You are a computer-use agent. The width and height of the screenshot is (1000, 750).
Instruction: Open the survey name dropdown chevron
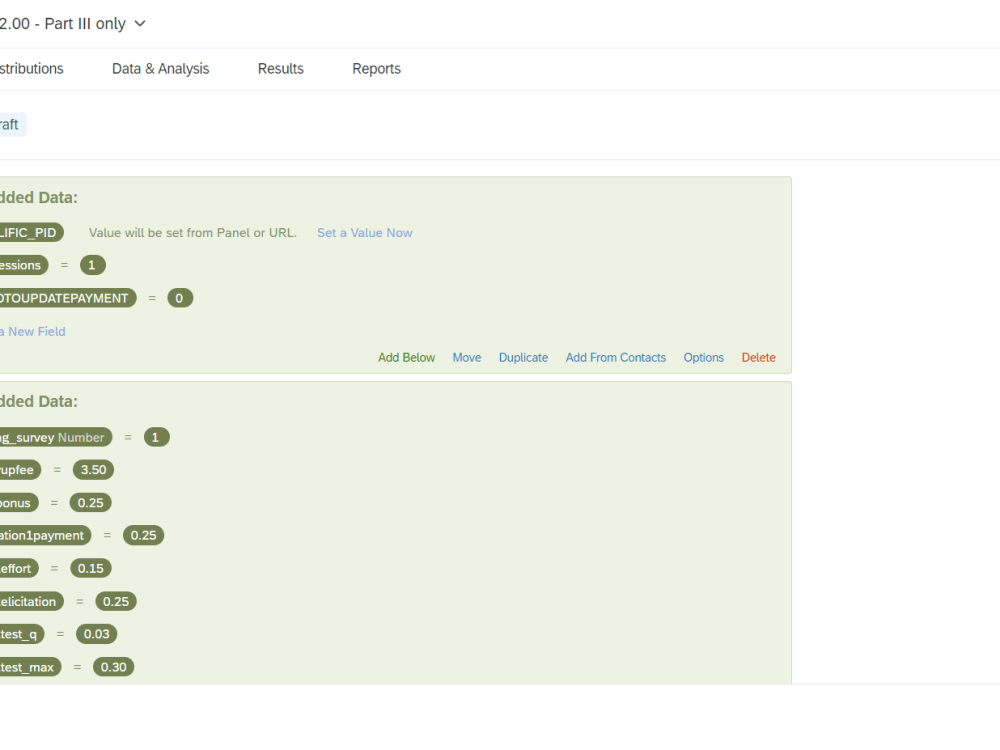pyautogui.click(x=139, y=23)
